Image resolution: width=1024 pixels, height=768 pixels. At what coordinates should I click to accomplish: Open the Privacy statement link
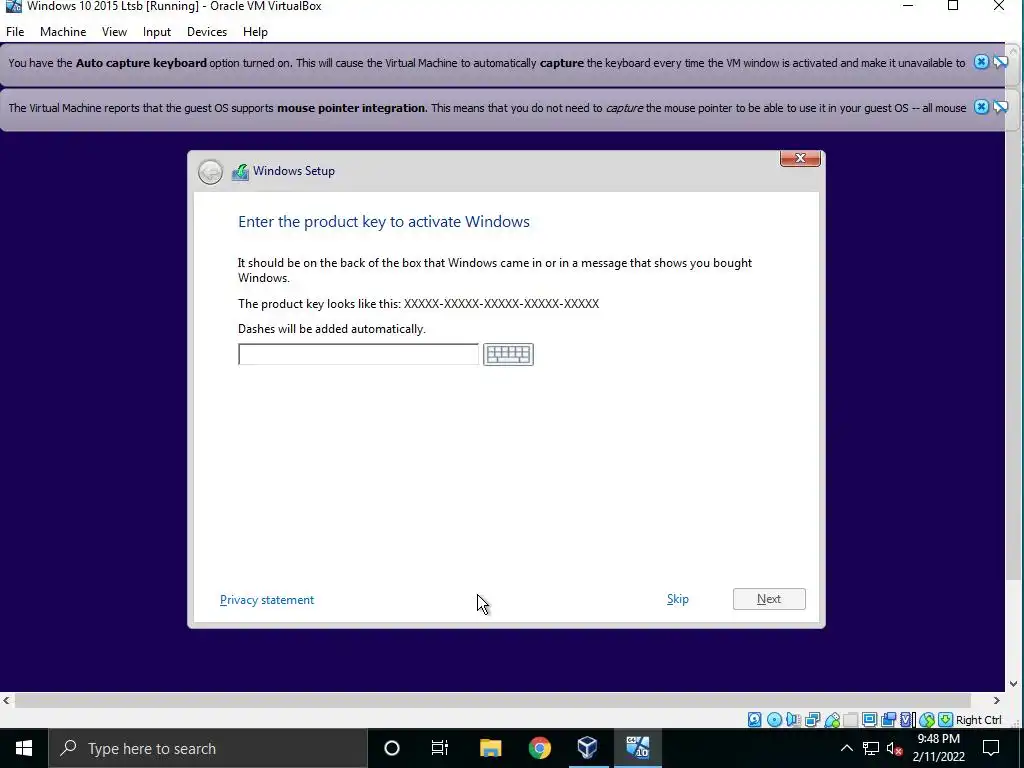point(266,600)
